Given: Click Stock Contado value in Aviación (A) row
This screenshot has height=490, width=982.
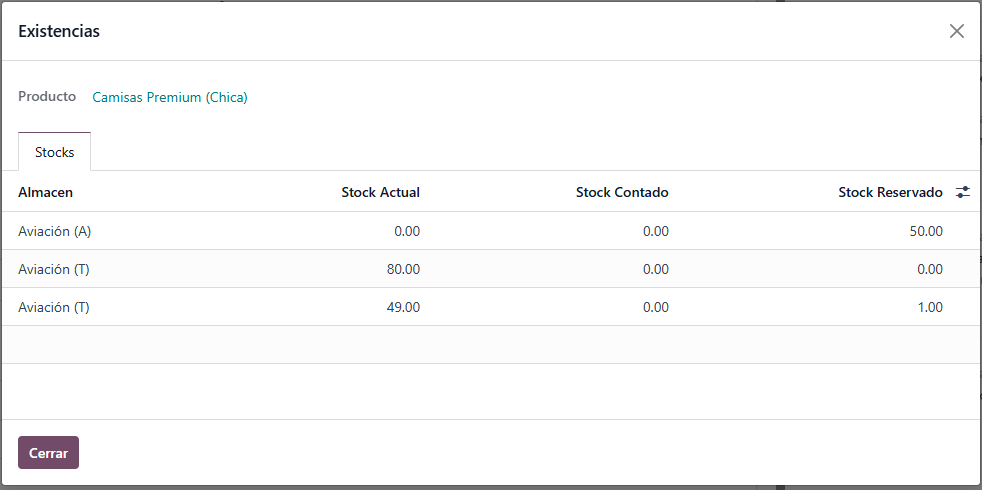Looking at the screenshot, I should [x=656, y=231].
